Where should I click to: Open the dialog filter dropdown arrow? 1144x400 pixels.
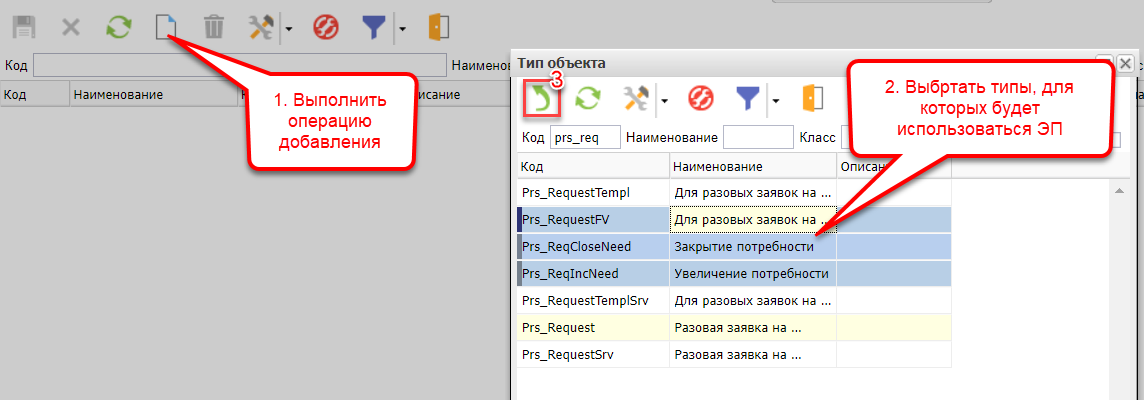click(x=775, y=99)
